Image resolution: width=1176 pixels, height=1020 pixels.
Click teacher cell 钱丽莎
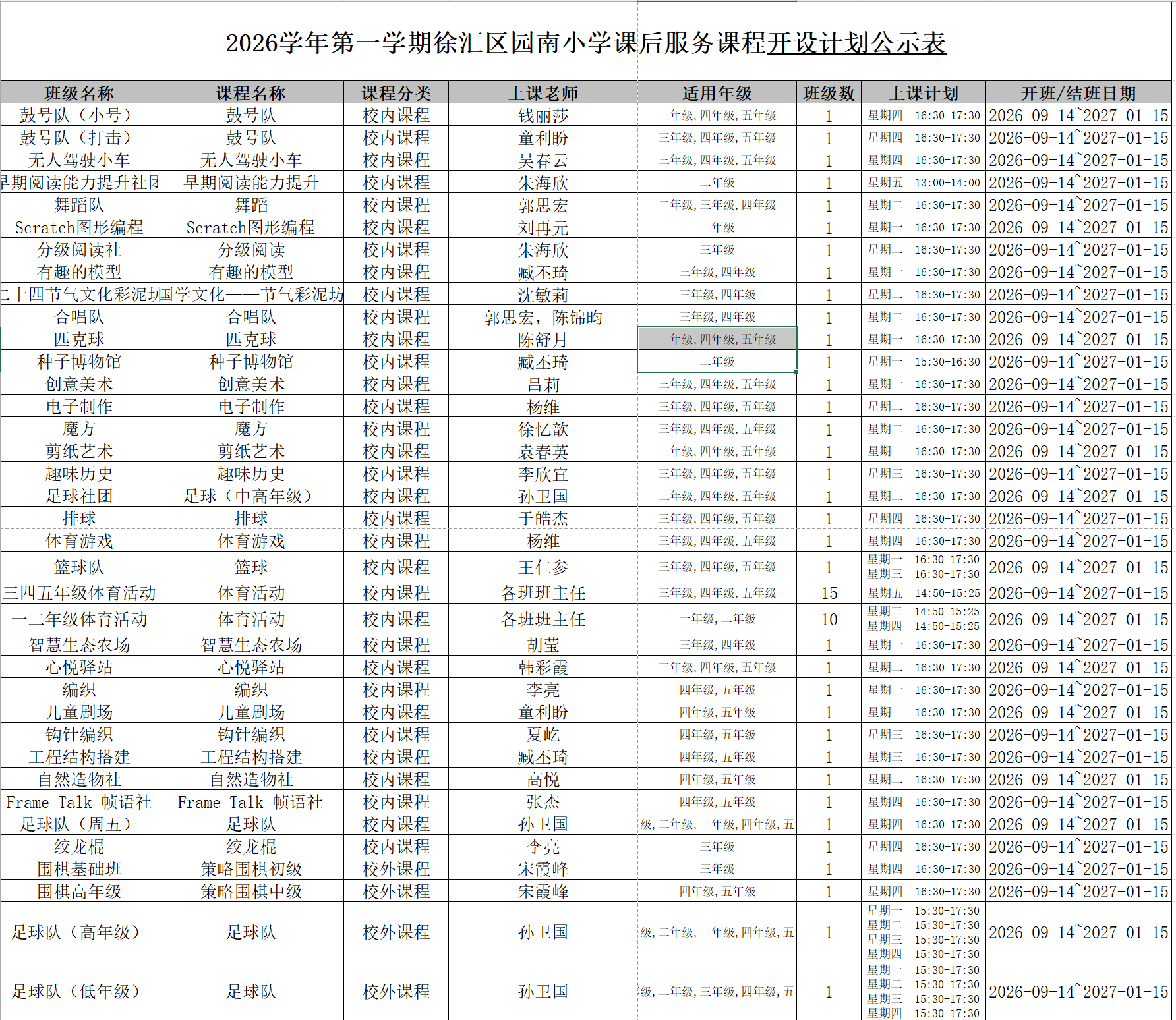[x=543, y=115]
